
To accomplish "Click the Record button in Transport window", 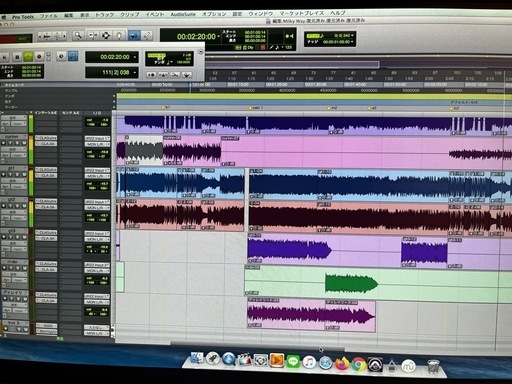I will click(x=39, y=57).
